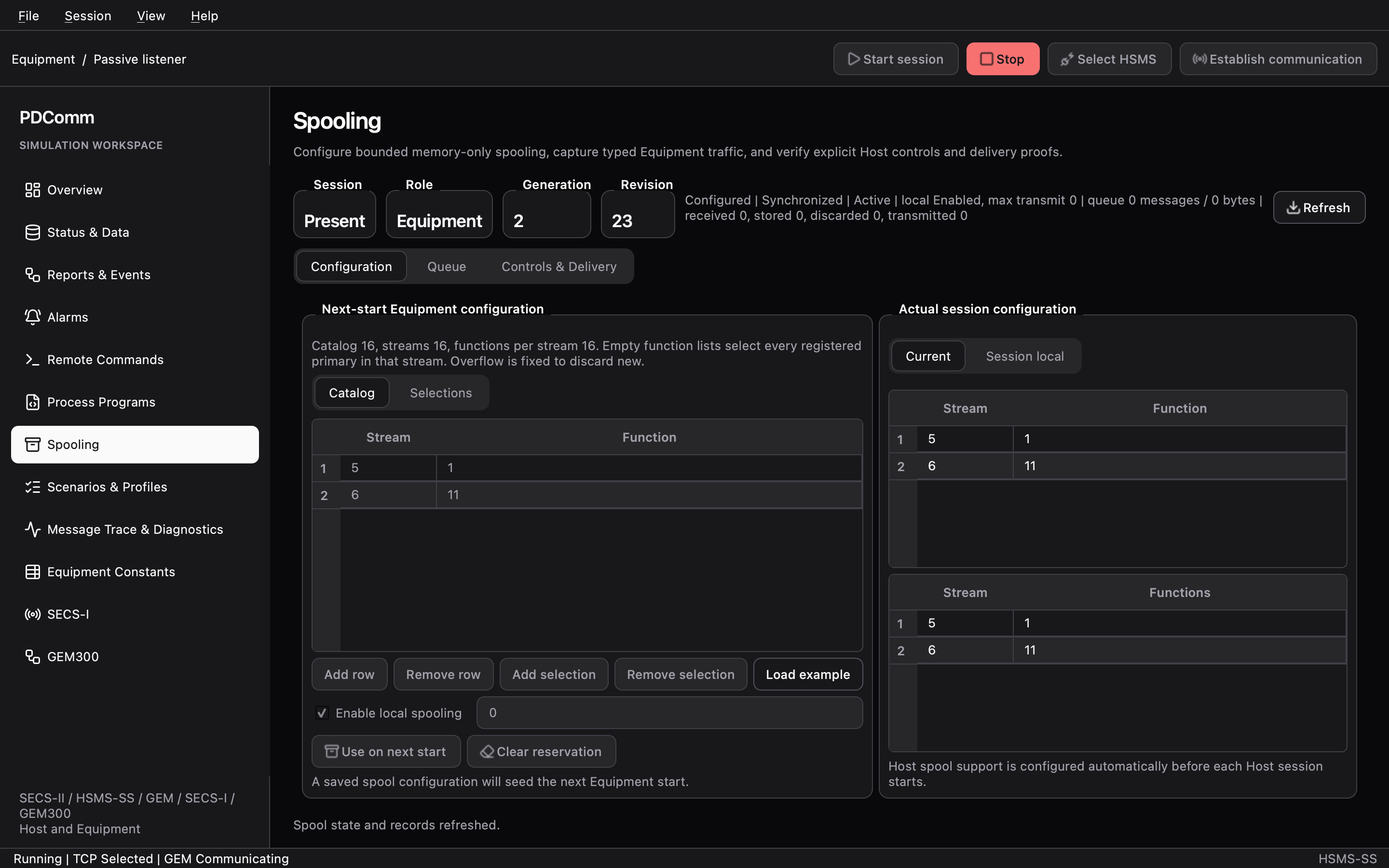
Task: Click the Add row button
Action: point(350,675)
